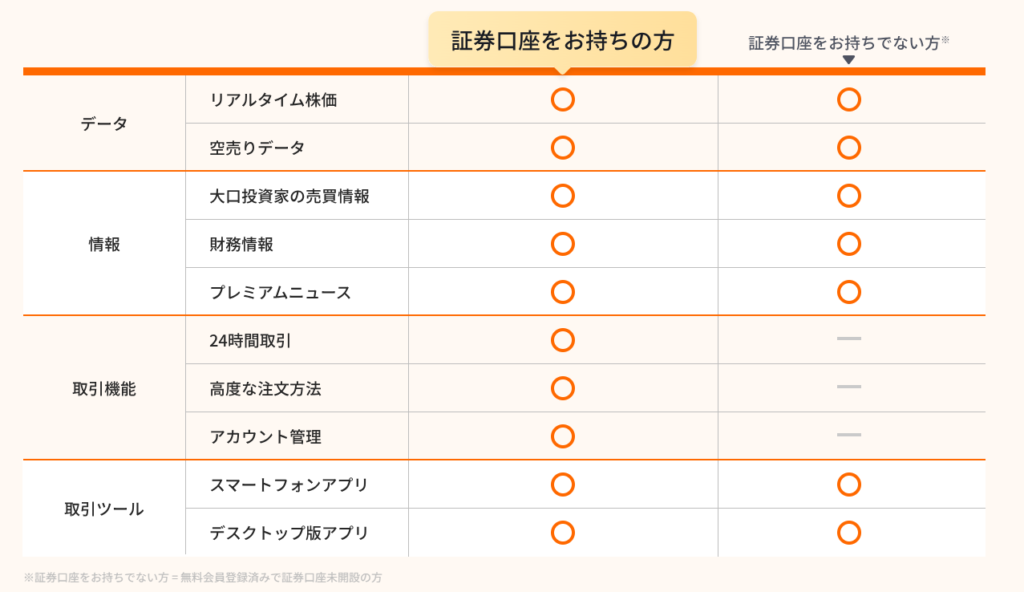Select the 証券口座をお持ちの方 highlighted tab
Screen dimensions: 1024x592
pos(562,41)
